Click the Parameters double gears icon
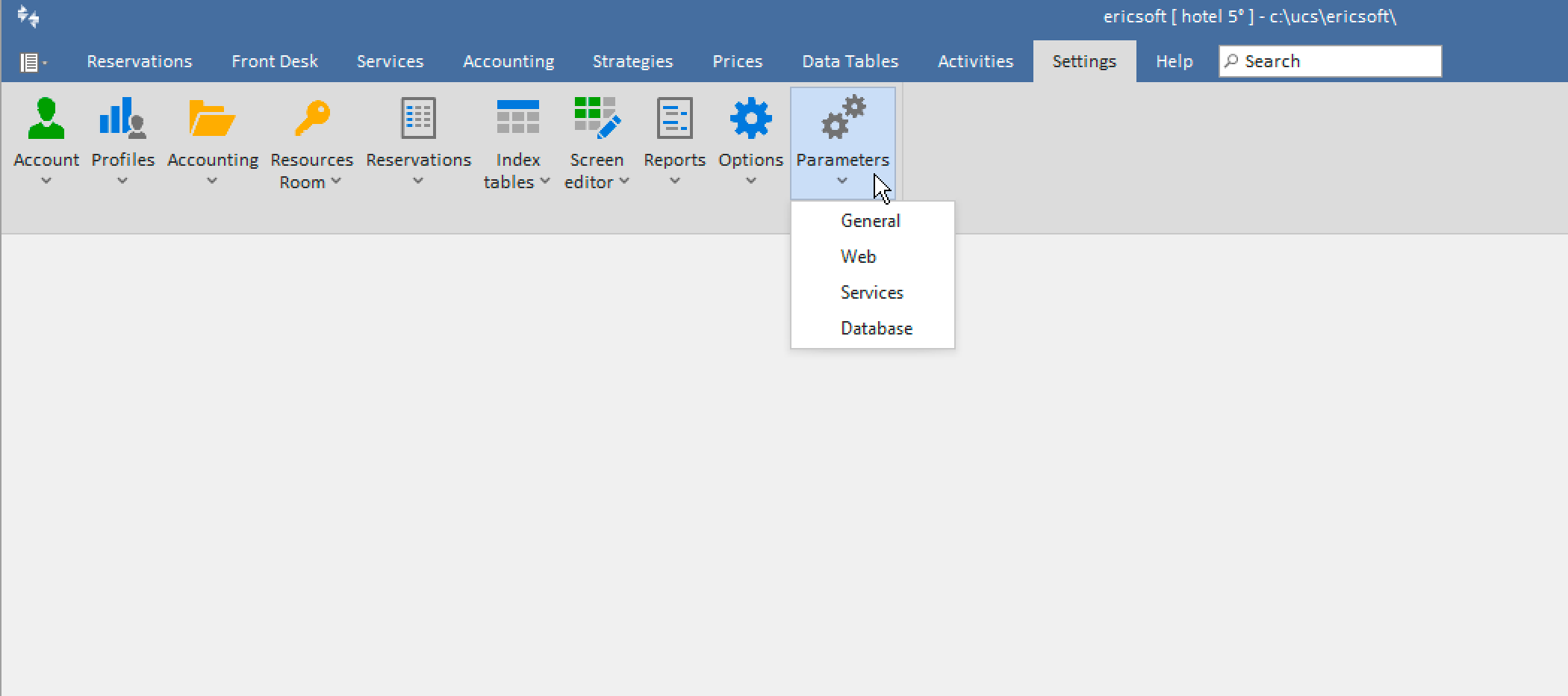Viewport: 1568px width, 696px height. pos(843,117)
